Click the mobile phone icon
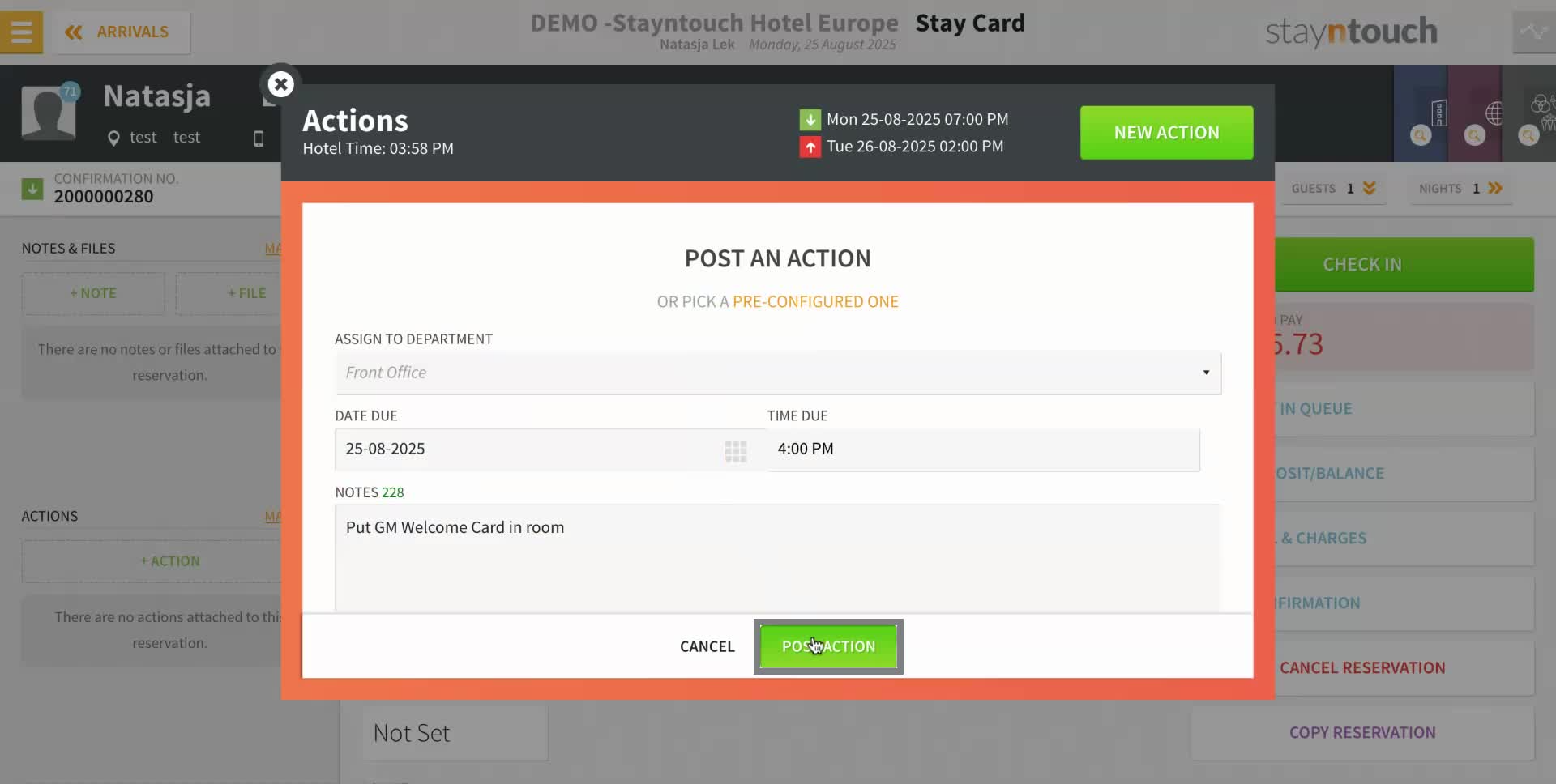The width and height of the screenshot is (1556, 784). (x=259, y=138)
